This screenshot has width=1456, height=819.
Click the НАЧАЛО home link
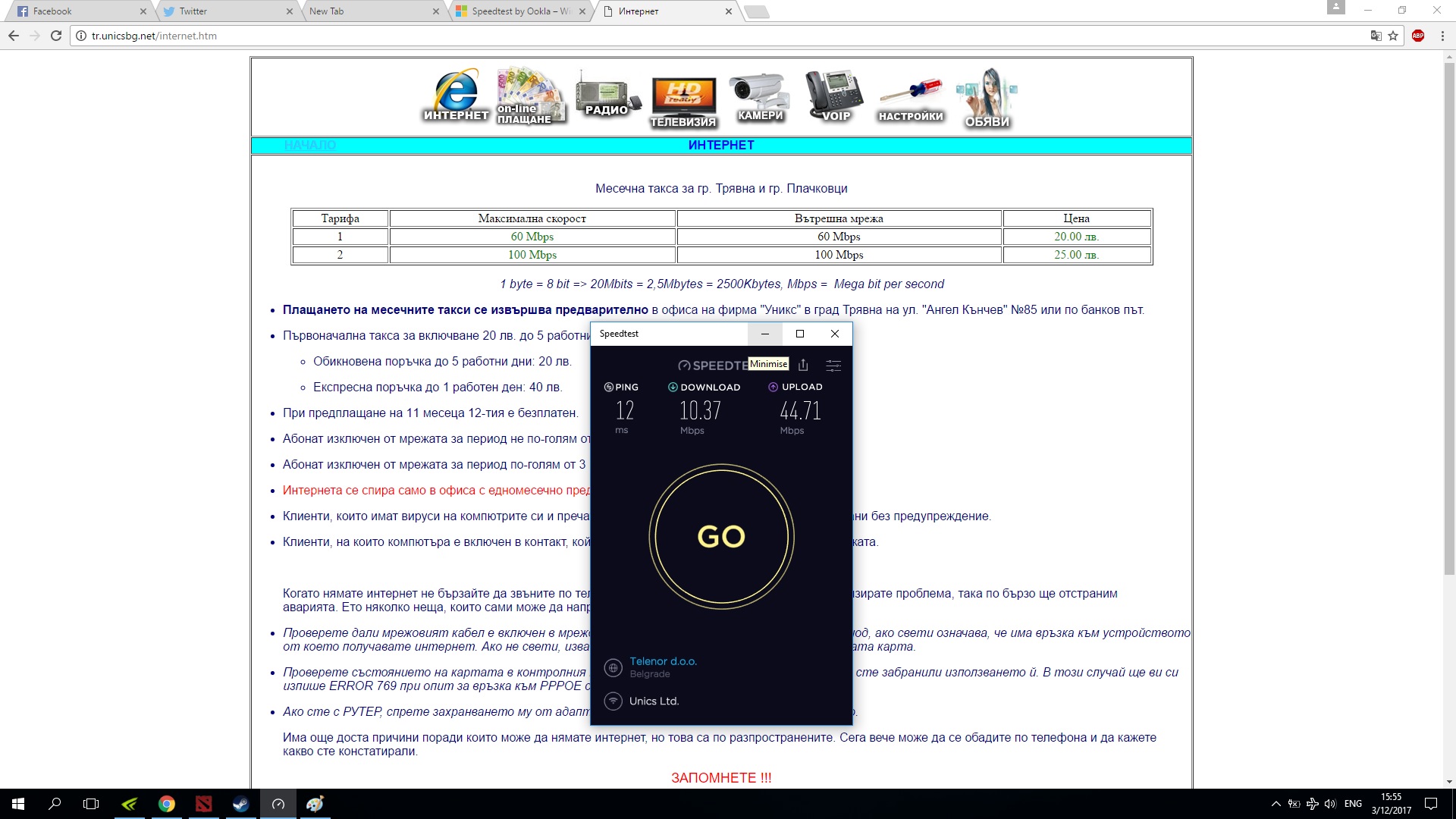[309, 145]
